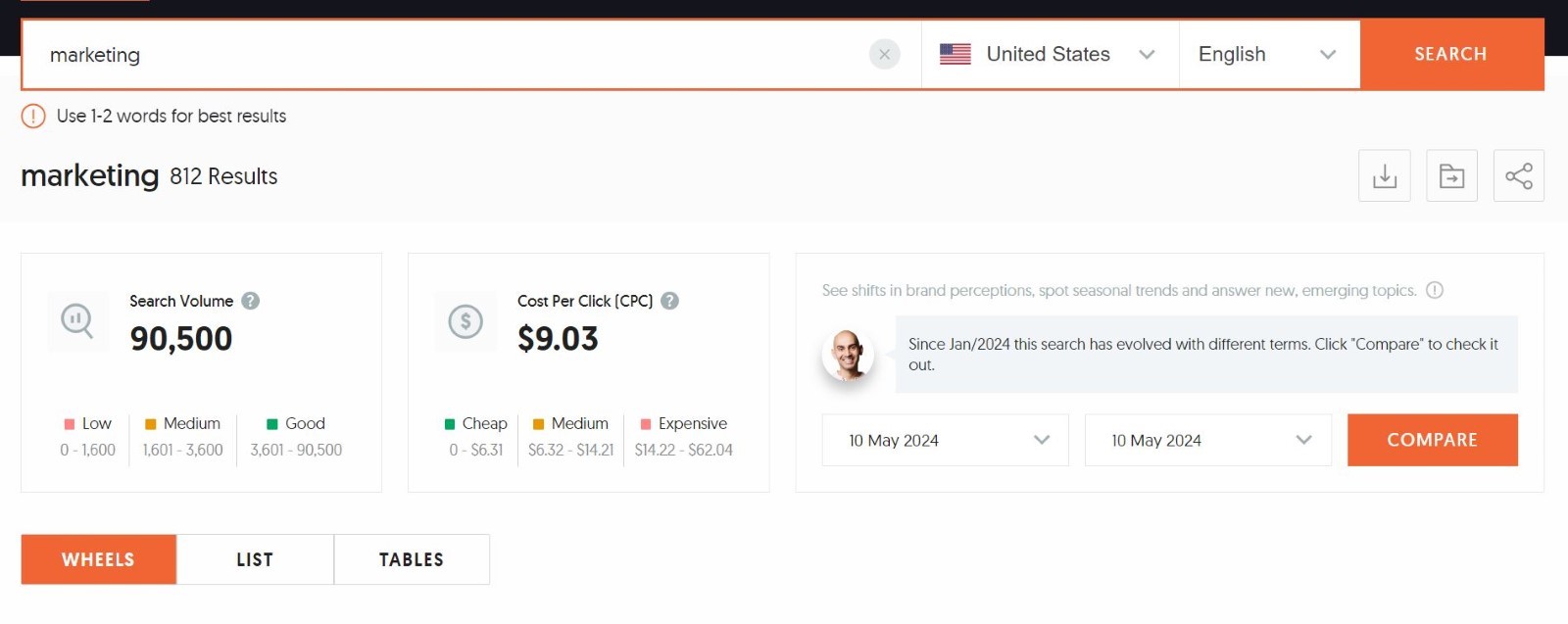Click the green Good volume swatch

pos(272,424)
